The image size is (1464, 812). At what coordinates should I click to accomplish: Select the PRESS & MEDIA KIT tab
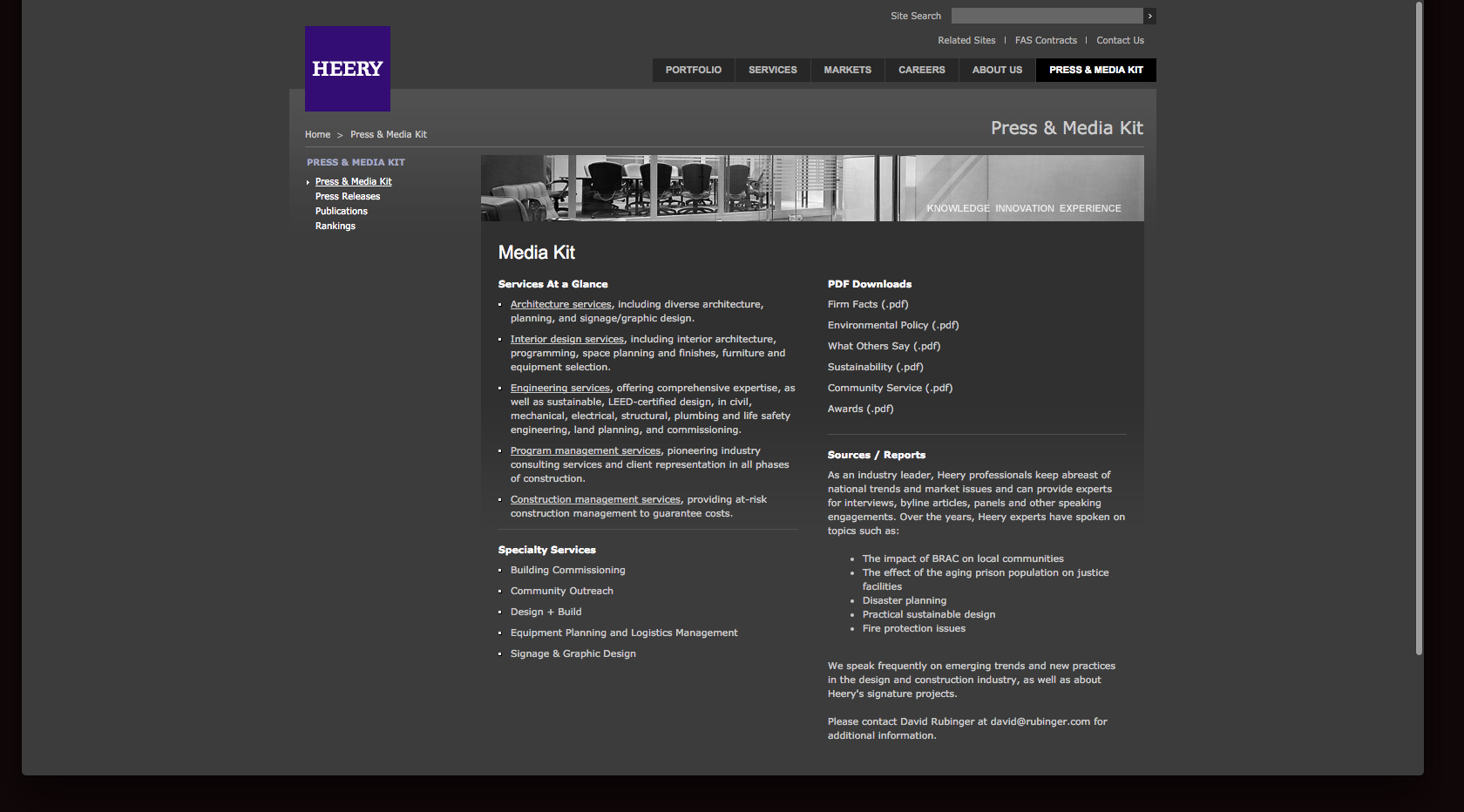pos(1095,70)
